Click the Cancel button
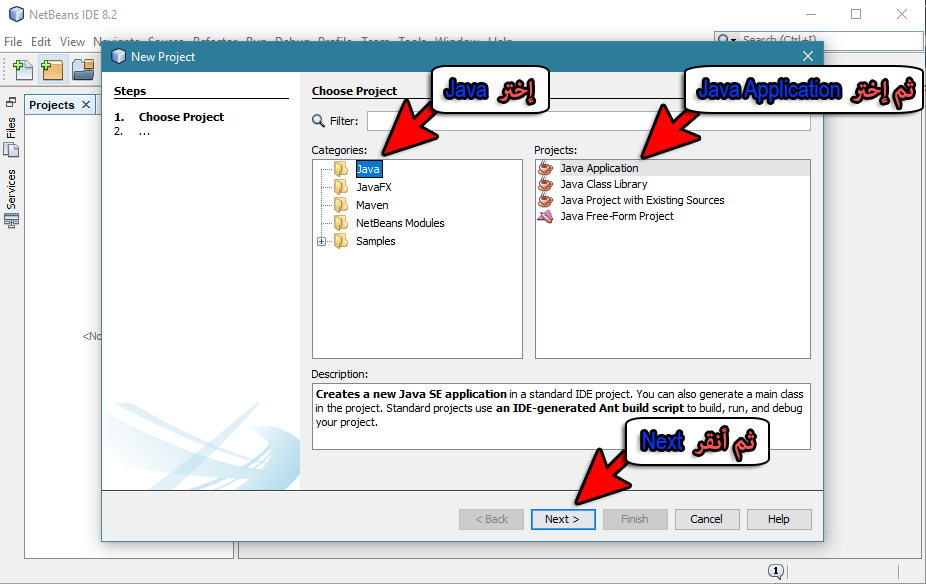The height and width of the screenshot is (584, 926). [x=707, y=519]
